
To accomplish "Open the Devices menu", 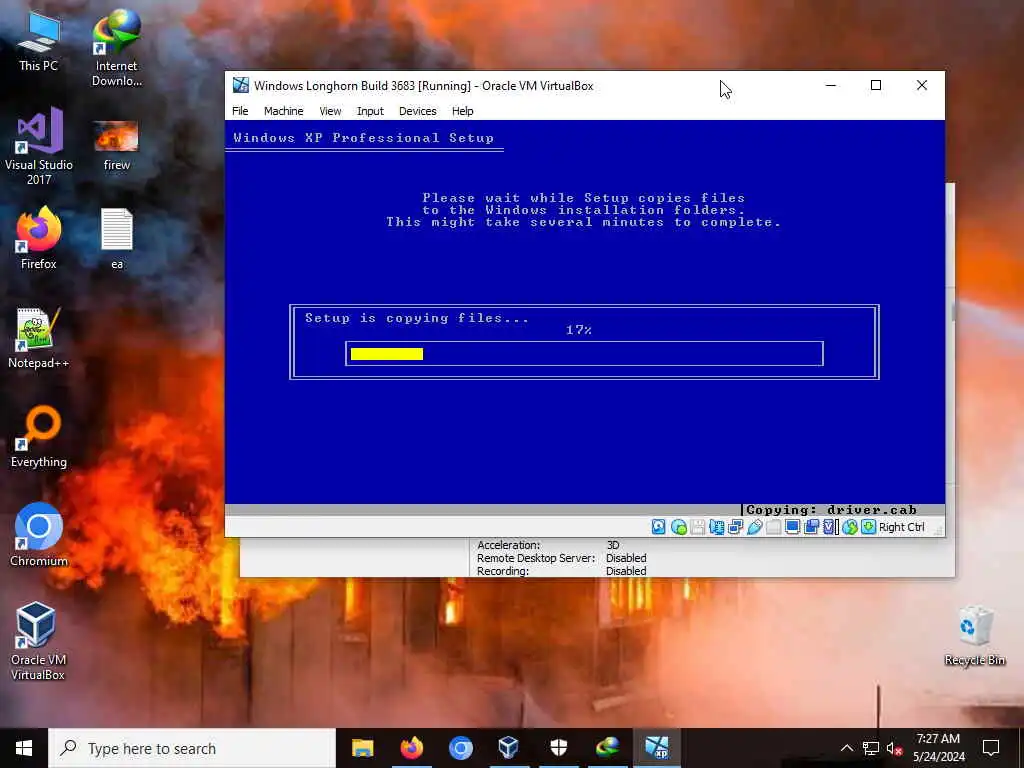I will tap(417, 111).
